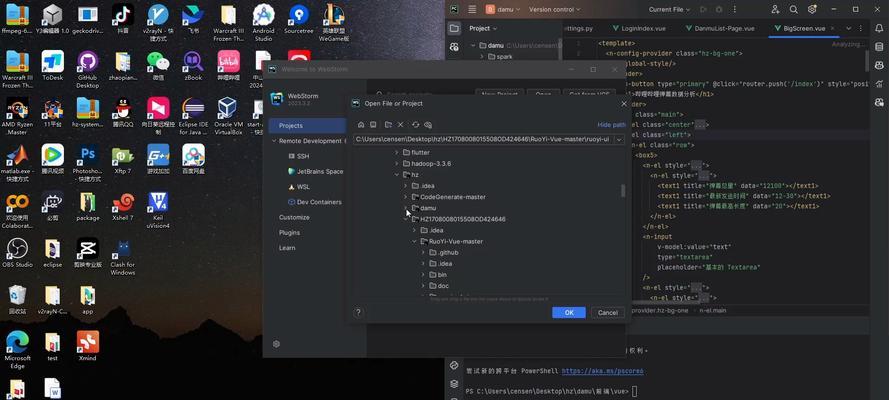Open OBS Studio desktop icon

(17, 253)
